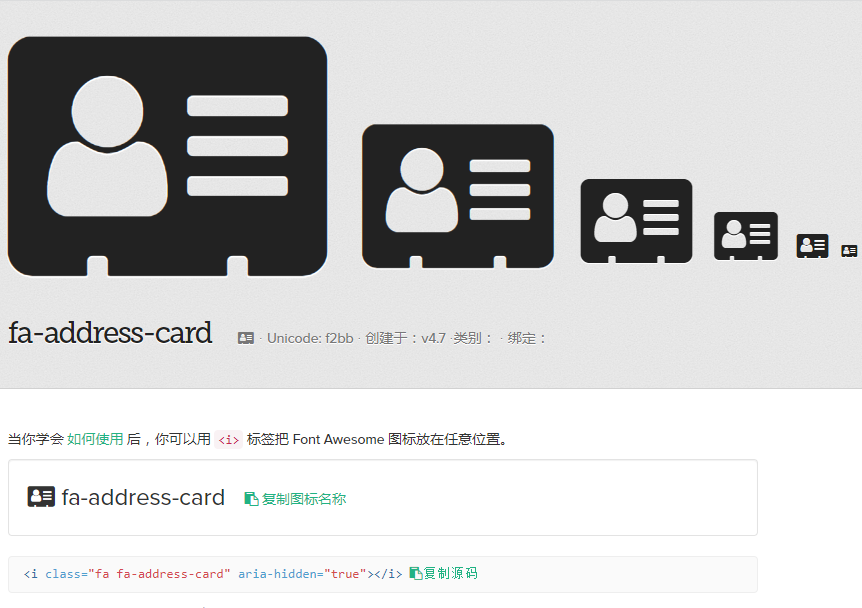
Task: Click the fa-address-card page heading
Action: click(110, 333)
